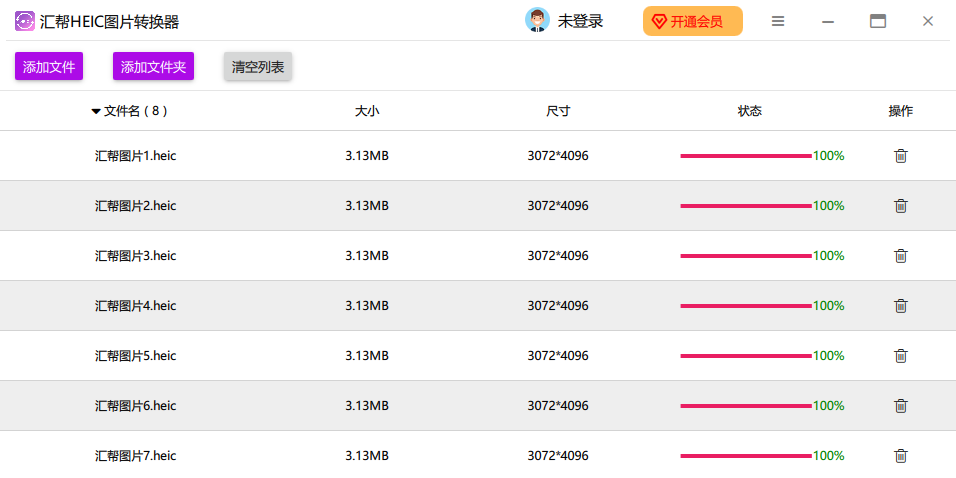
Task: Remove 汇帮图片4.heic with the trash icon
Action: pos(900,306)
